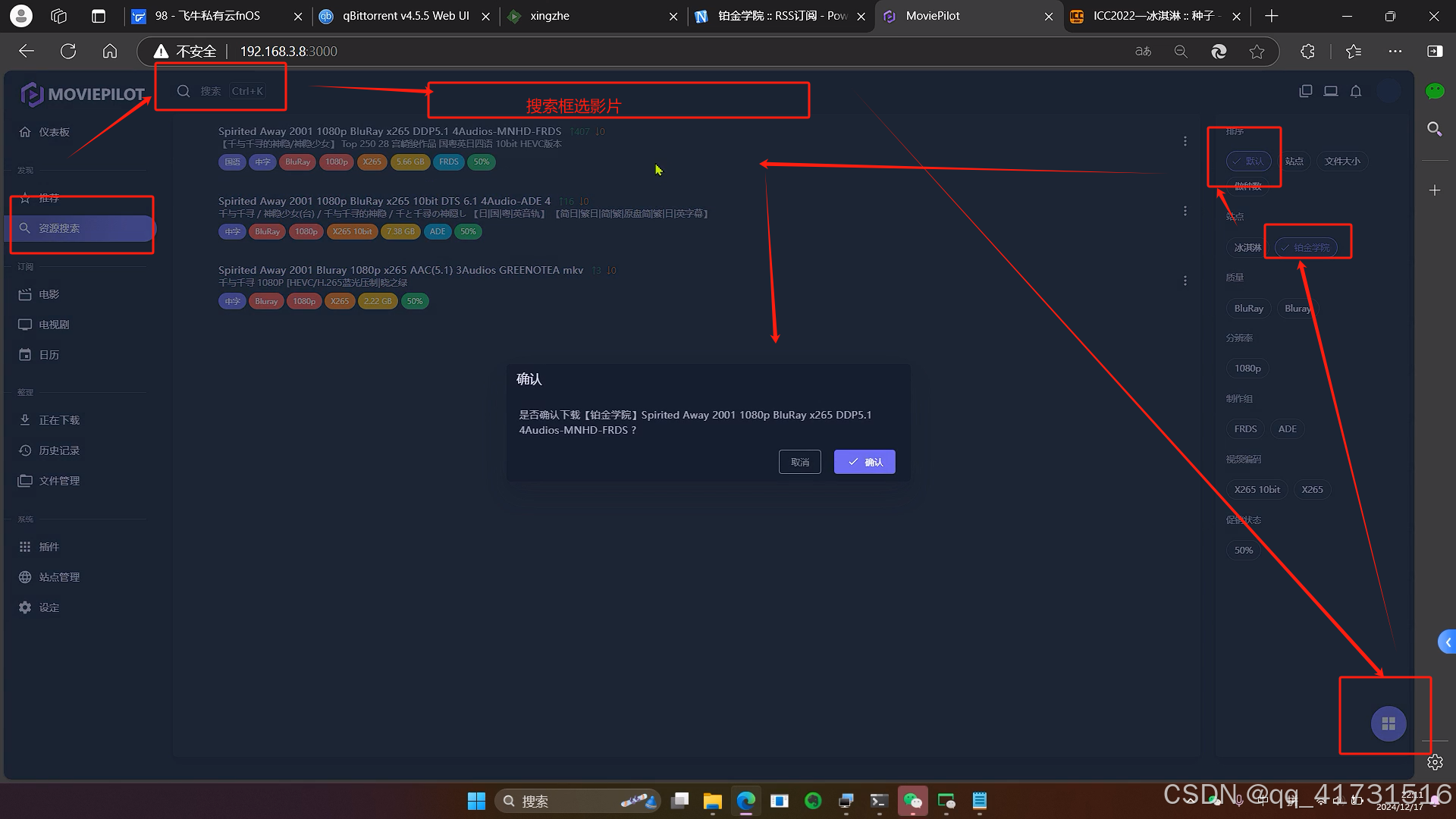The width and height of the screenshot is (1456, 819).
Task: Click the theme monitor icon in header
Action: (1331, 92)
